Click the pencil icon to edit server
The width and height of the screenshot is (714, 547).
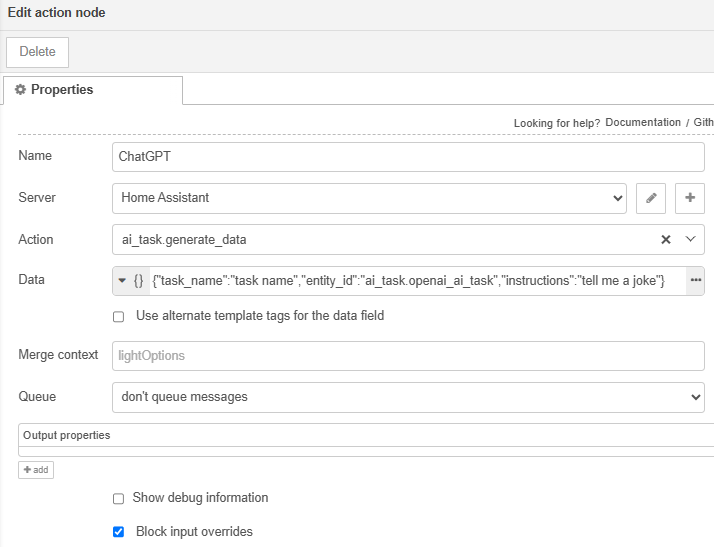tap(651, 198)
